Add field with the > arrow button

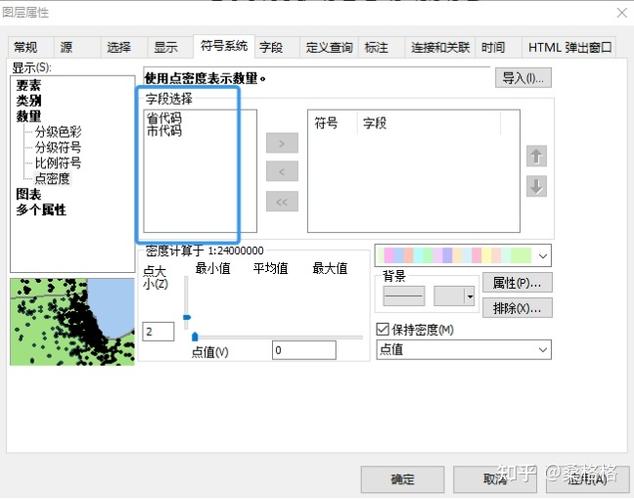[282, 143]
